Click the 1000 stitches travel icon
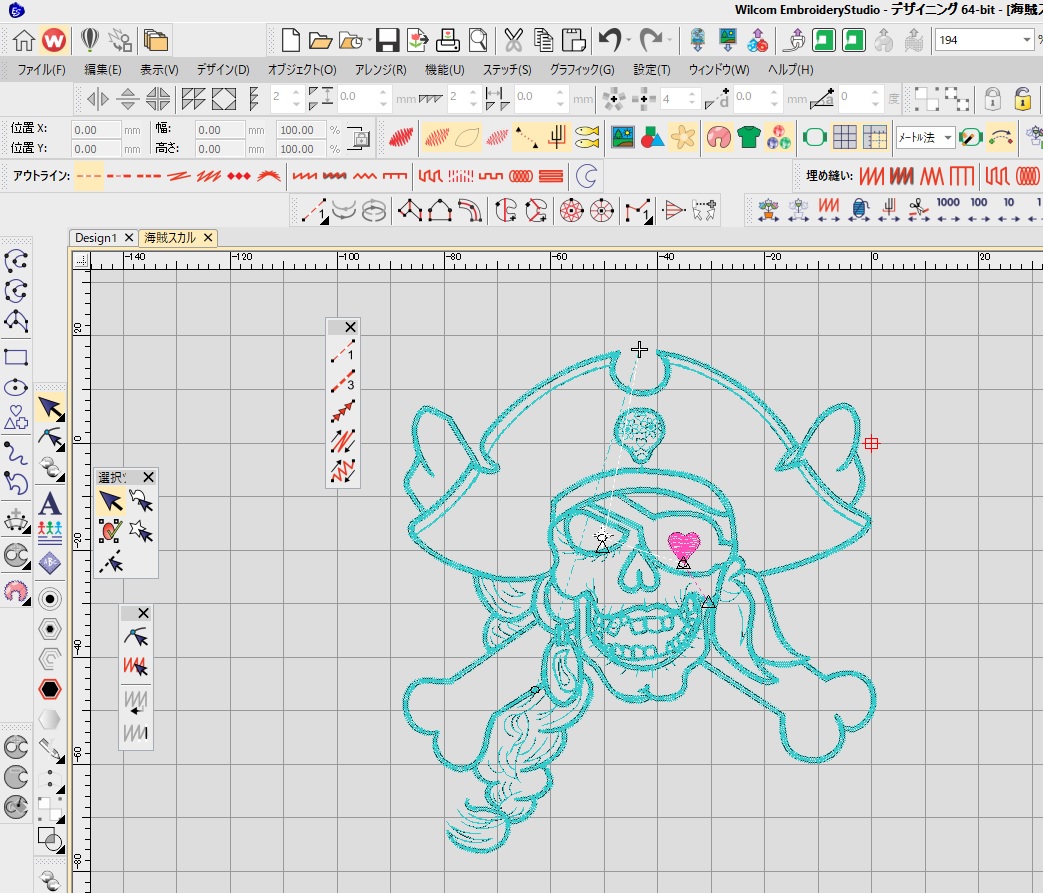The width and height of the screenshot is (1043, 893). (x=948, y=209)
